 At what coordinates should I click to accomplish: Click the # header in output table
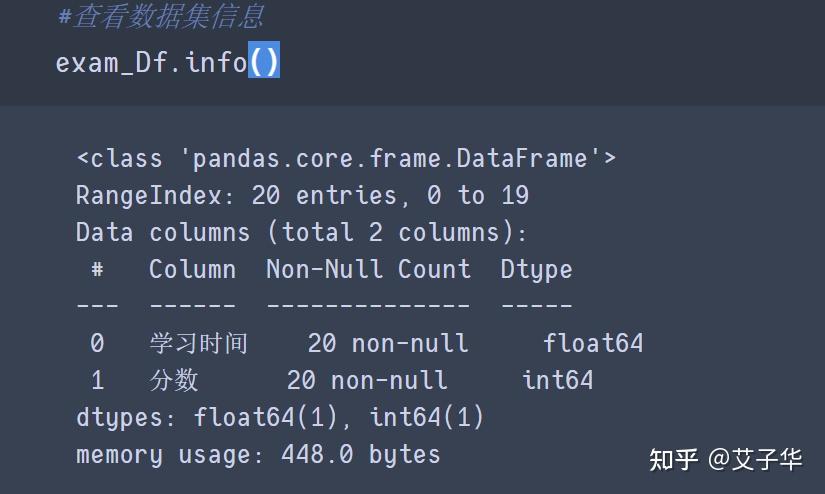tap(97, 269)
